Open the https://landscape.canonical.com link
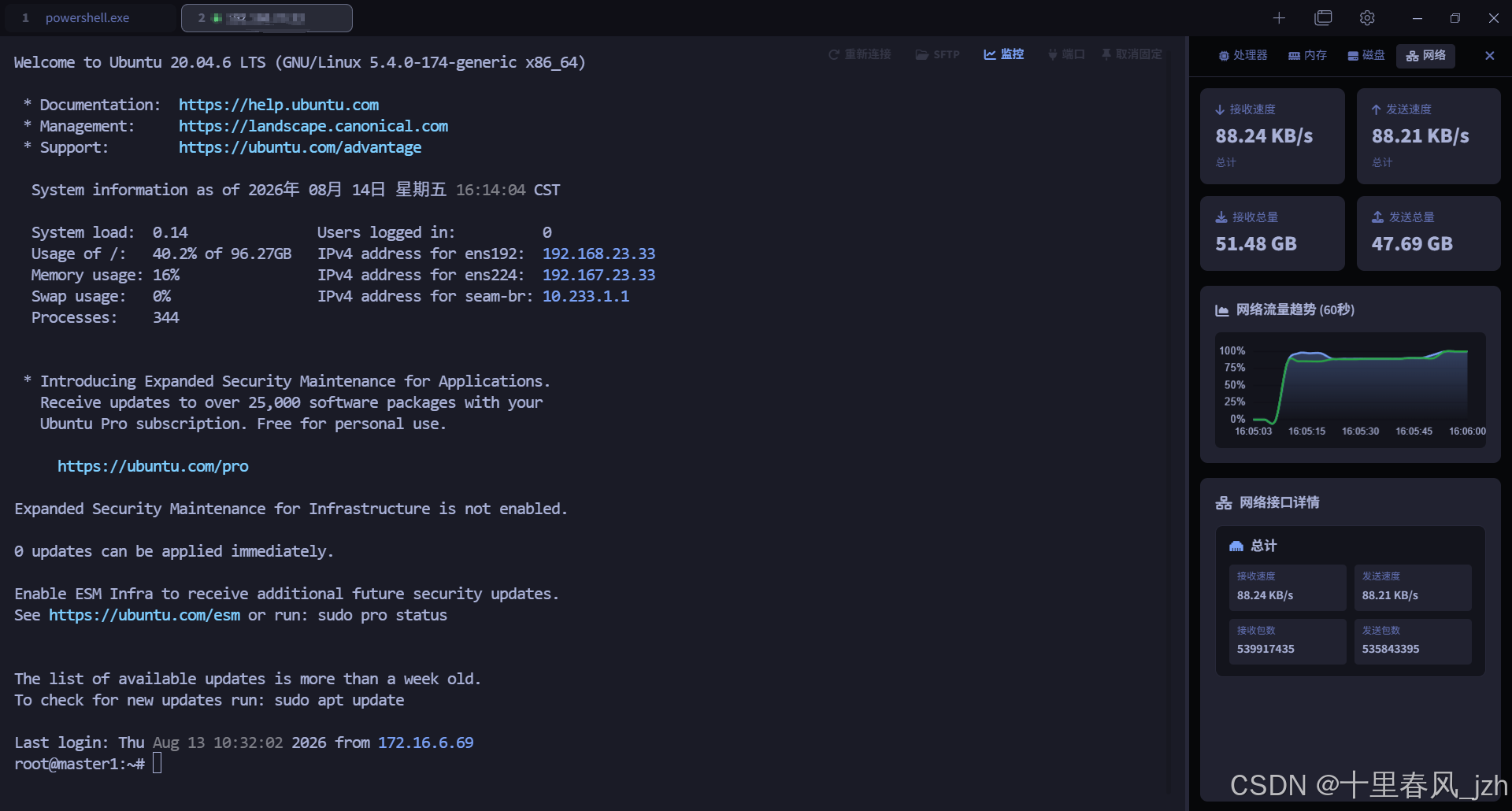Viewport: 1512px width, 811px height. point(313,126)
